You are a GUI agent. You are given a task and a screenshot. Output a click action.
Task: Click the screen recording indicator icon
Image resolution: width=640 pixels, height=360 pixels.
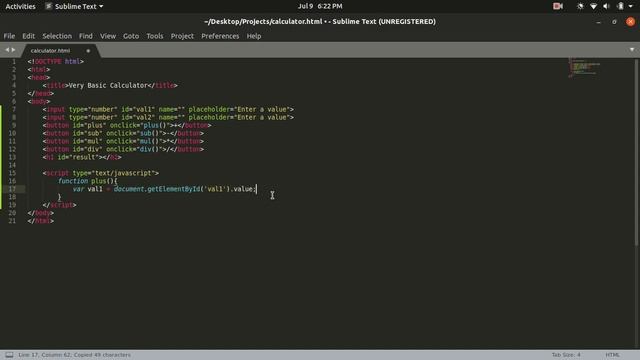558,6
